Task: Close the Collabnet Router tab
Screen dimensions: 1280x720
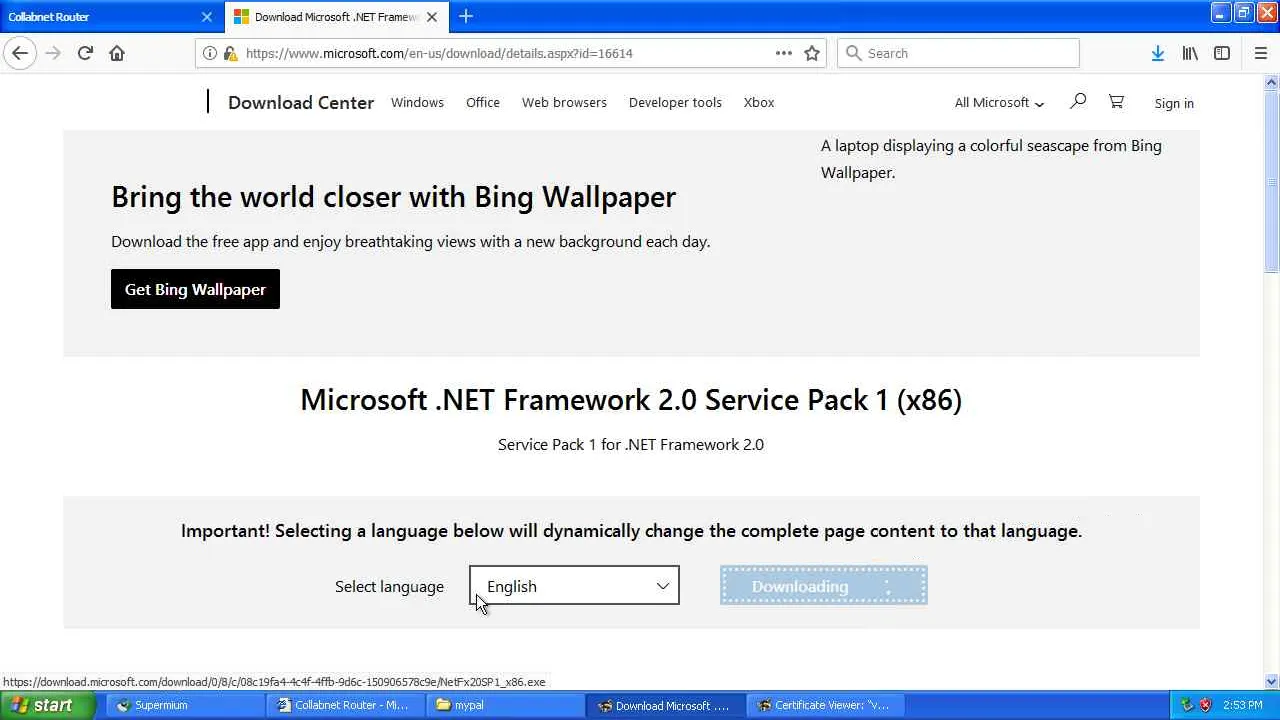Action: [207, 17]
